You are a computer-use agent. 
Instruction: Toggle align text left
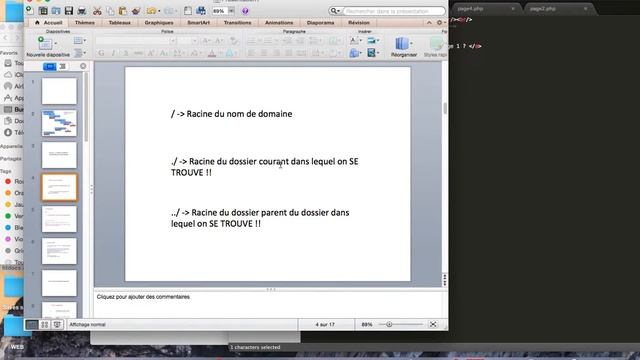pos(251,53)
